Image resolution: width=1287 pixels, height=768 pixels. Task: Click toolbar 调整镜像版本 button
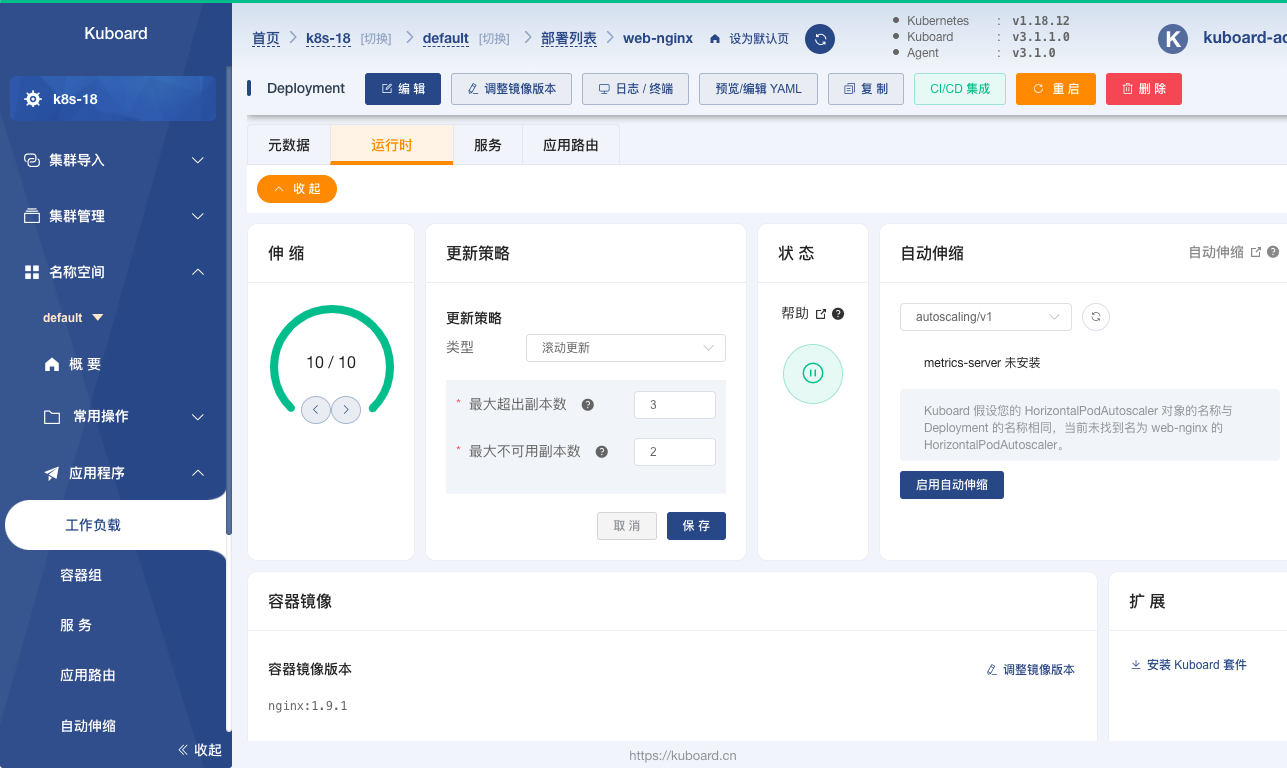511,89
